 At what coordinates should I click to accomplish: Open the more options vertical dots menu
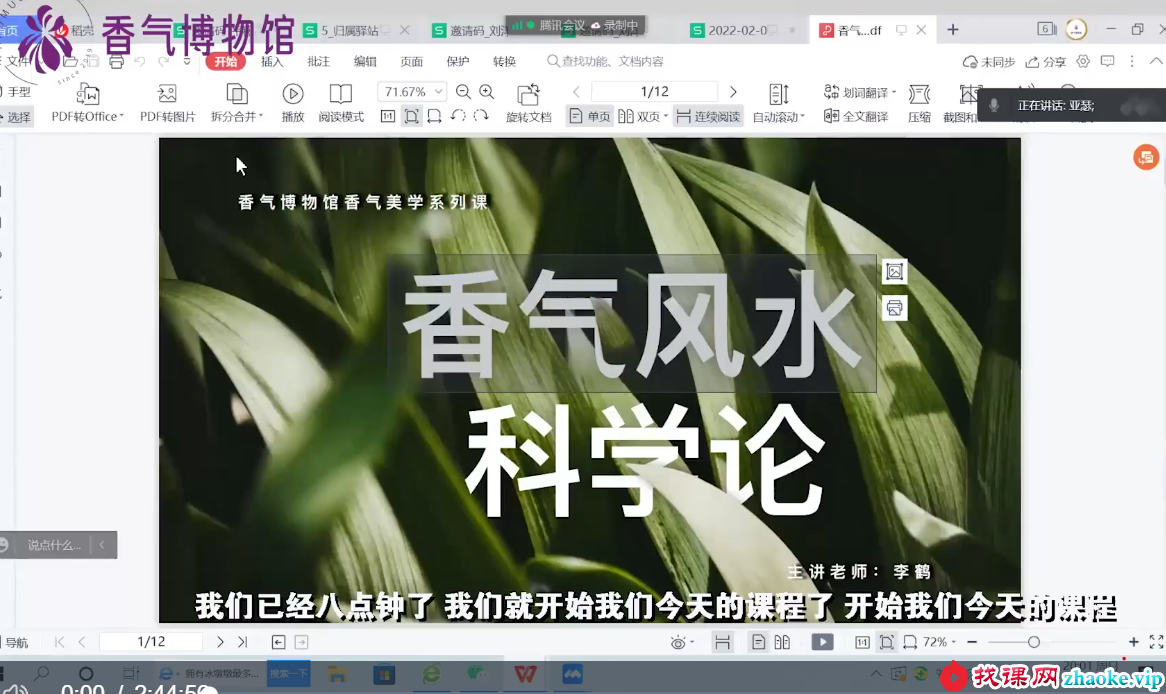1132,62
